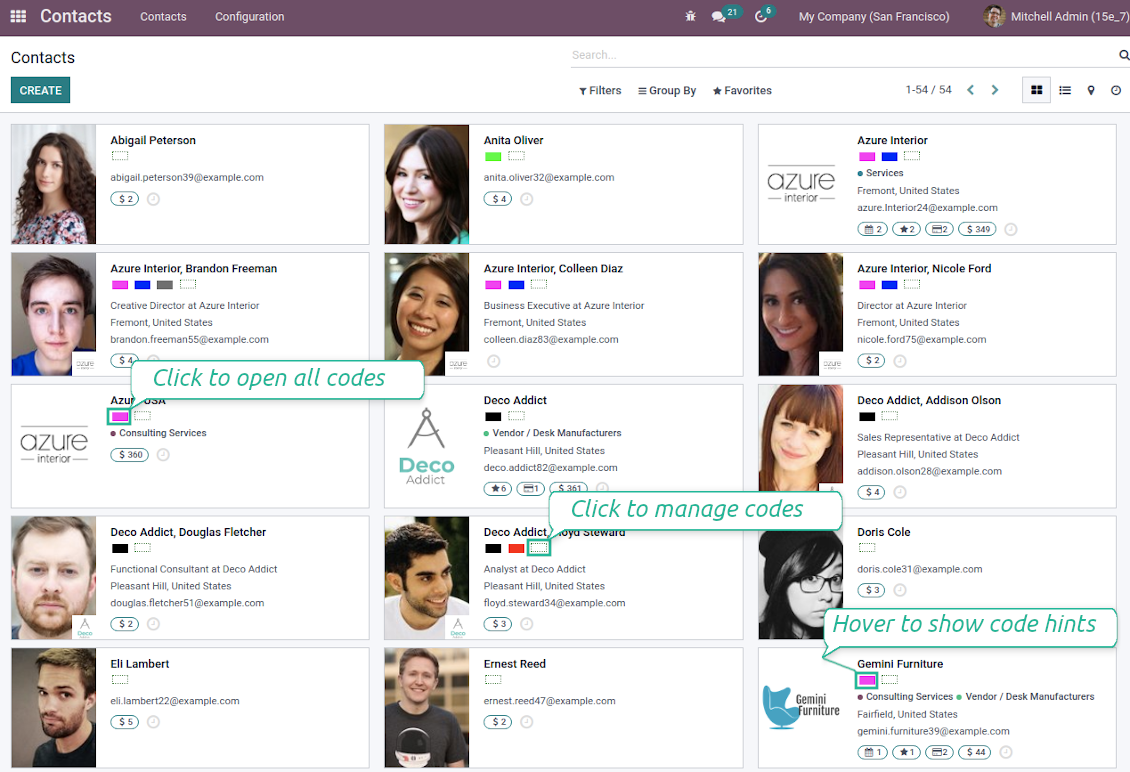Open Contacts menu item
This screenshot has height=772, width=1130.
pos(163,16)
